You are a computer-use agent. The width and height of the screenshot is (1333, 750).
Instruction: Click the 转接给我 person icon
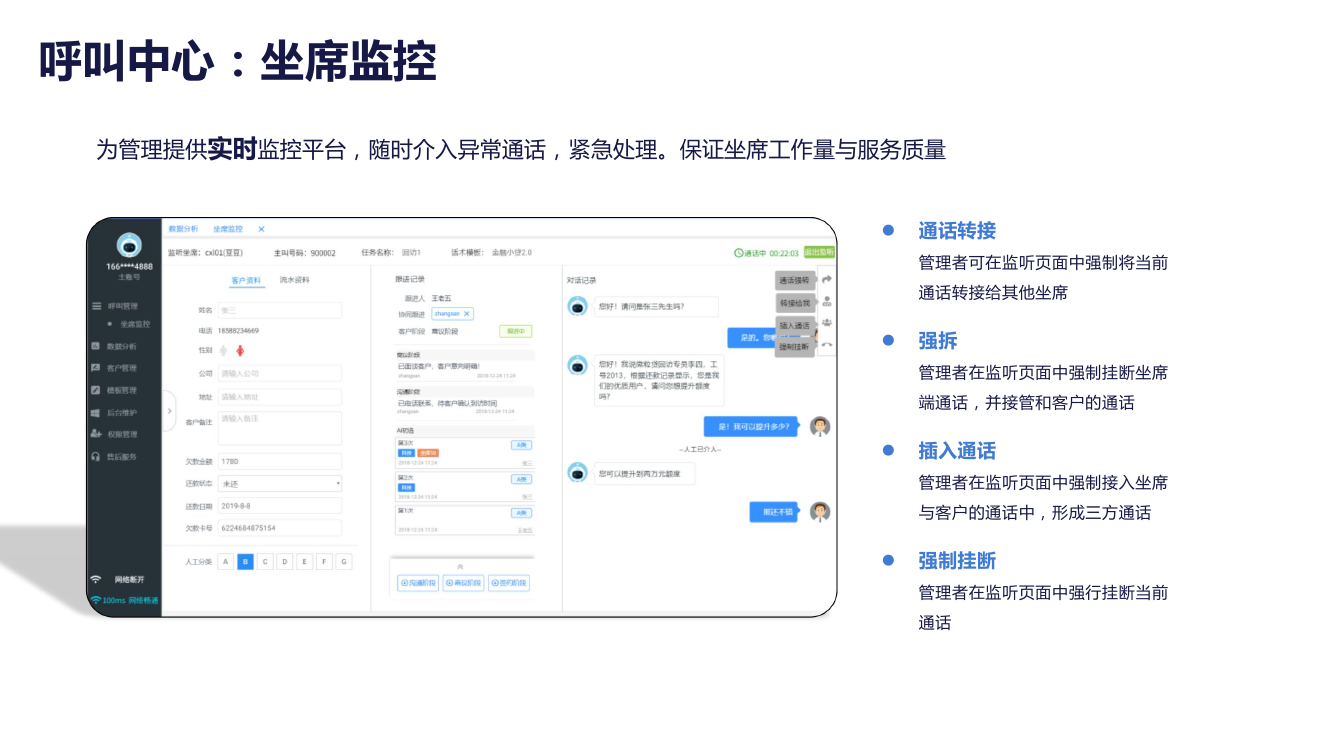[x=827, y=301]
